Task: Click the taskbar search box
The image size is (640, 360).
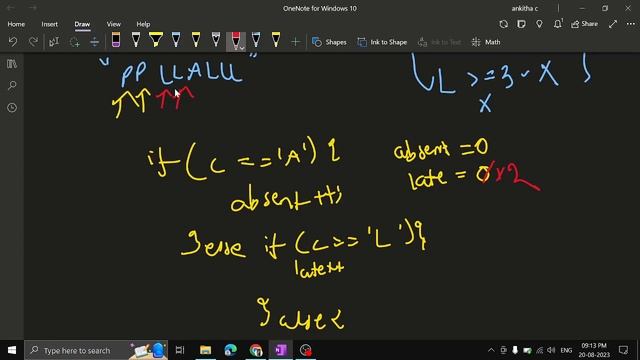Action: tap(96, 350)
